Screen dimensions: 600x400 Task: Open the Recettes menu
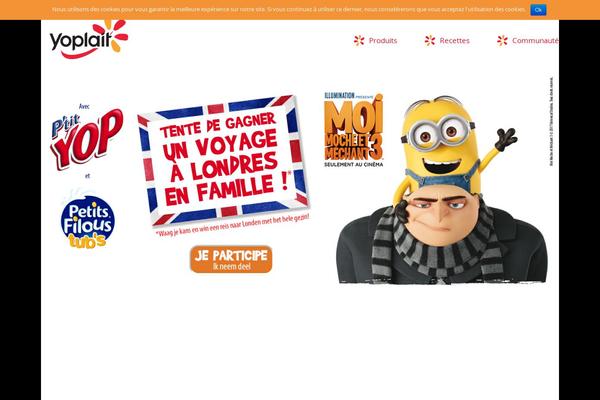[454, 41]
